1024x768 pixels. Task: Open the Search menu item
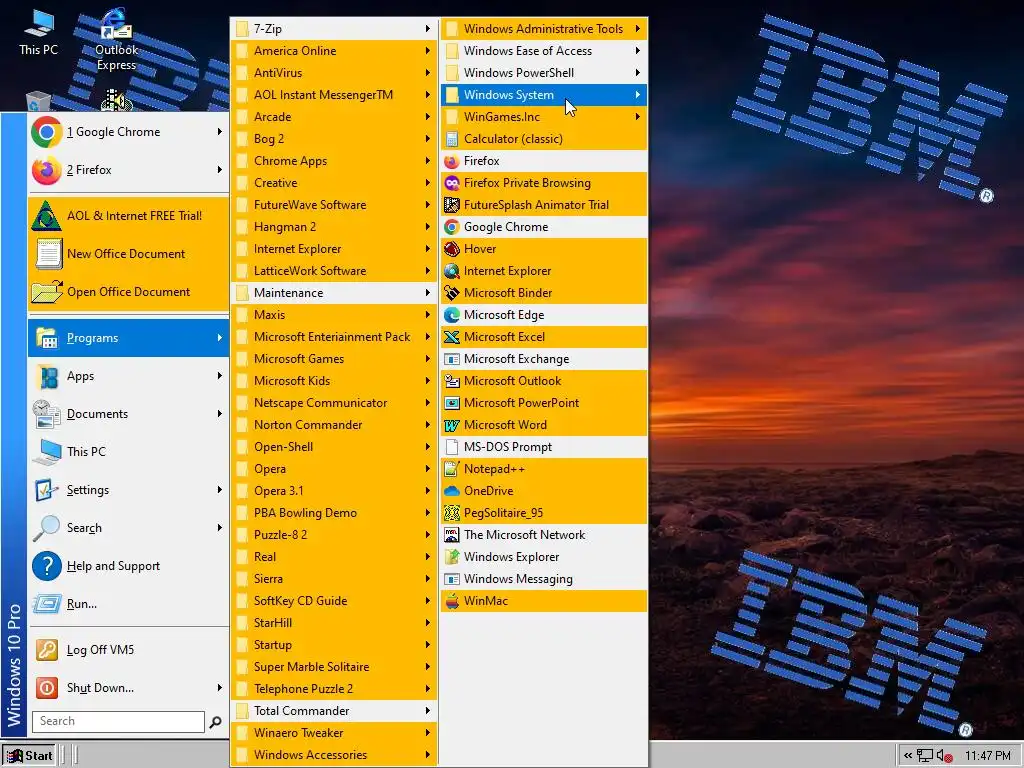[x=128, y=528]
